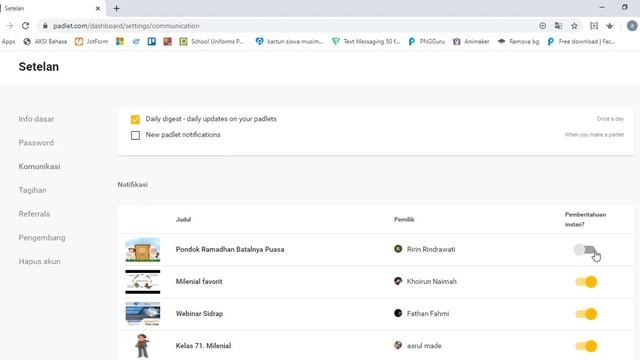Click owner name Khoirun Naimah

(431, 282)
